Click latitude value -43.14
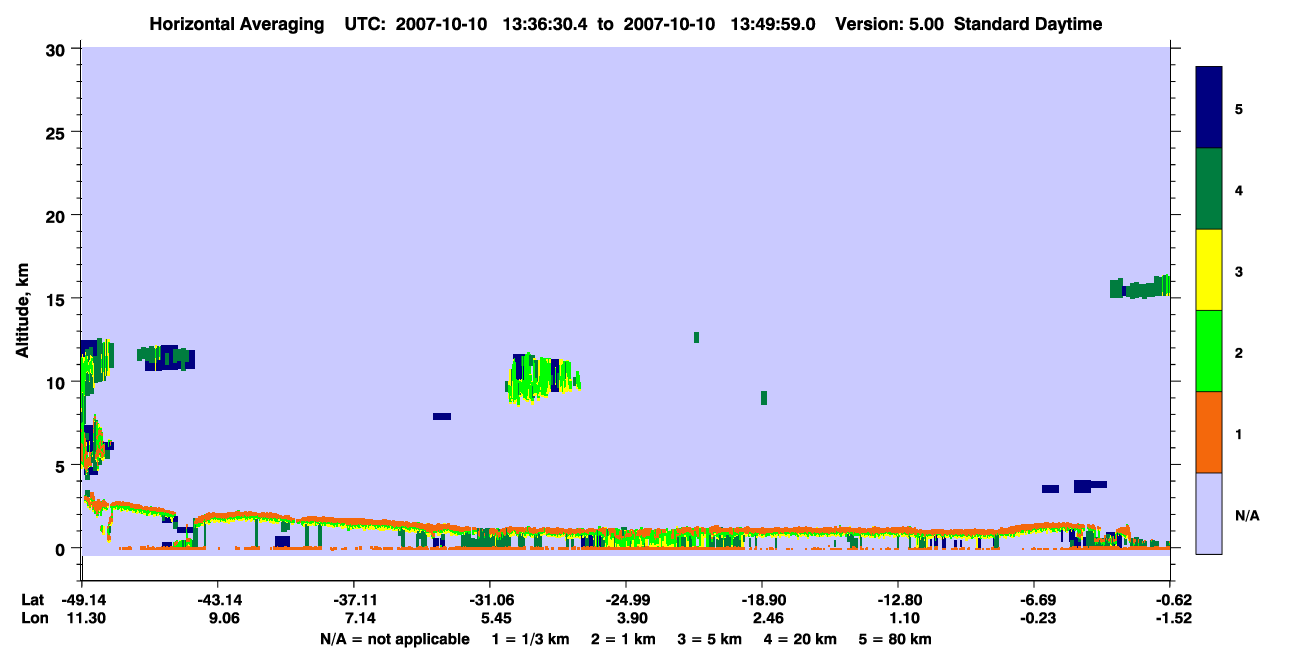The image size is (1300, 667). click(218, 600)
